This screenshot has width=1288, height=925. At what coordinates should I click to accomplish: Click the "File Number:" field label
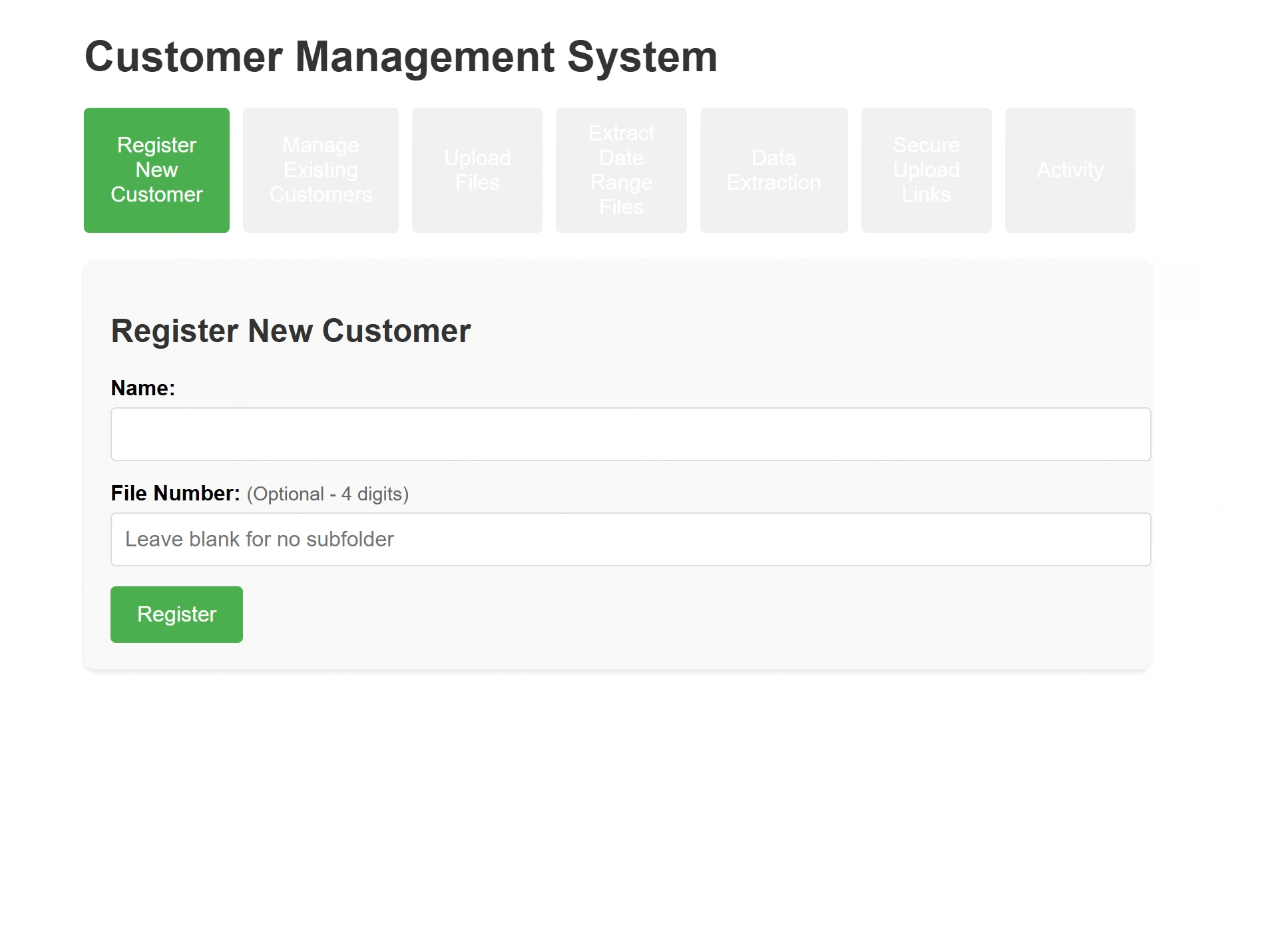[x=175, y=493]
